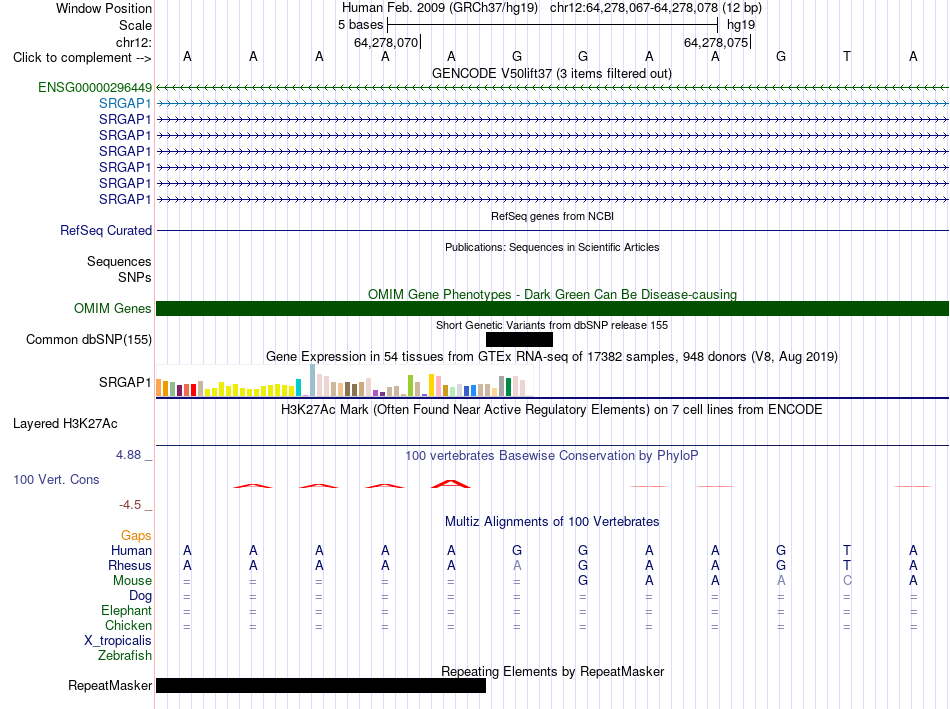Click the dark green OMIM Genes bar

(x=552, y=308)
